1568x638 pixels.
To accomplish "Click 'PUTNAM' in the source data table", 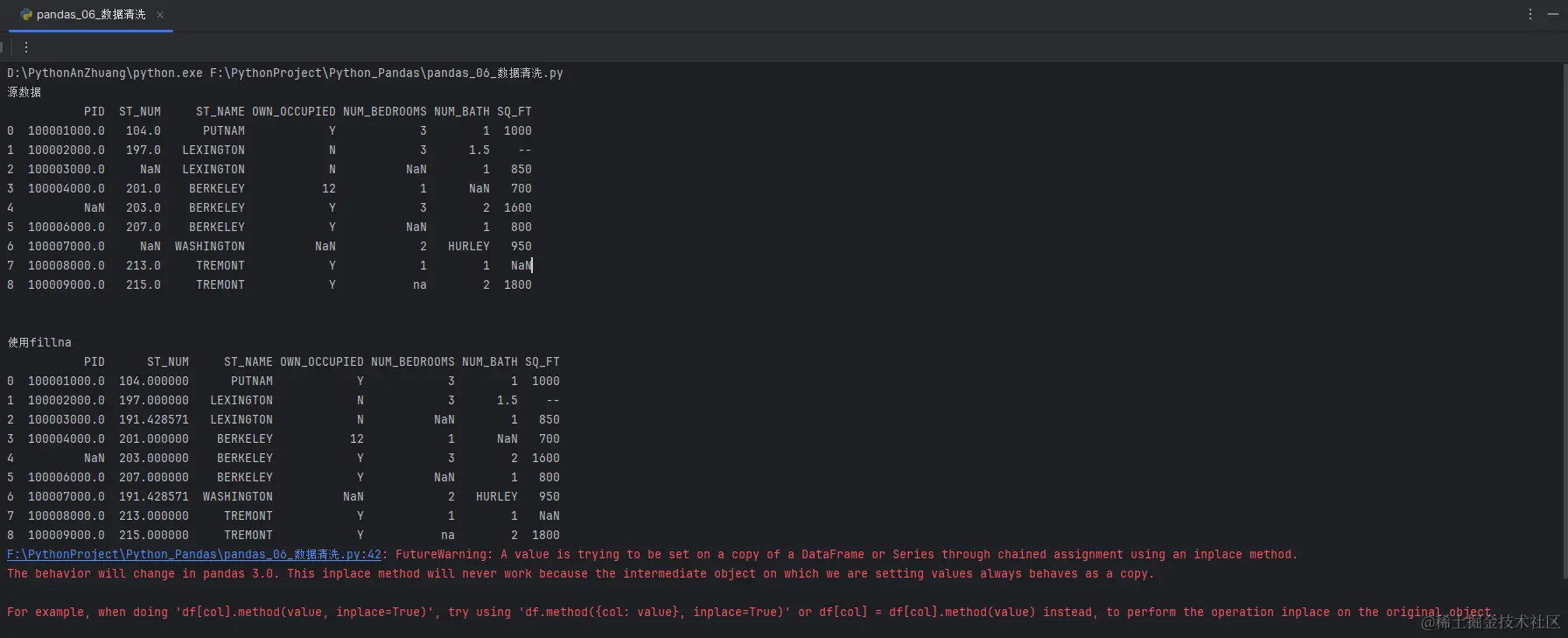I will [x=224, y=131].
